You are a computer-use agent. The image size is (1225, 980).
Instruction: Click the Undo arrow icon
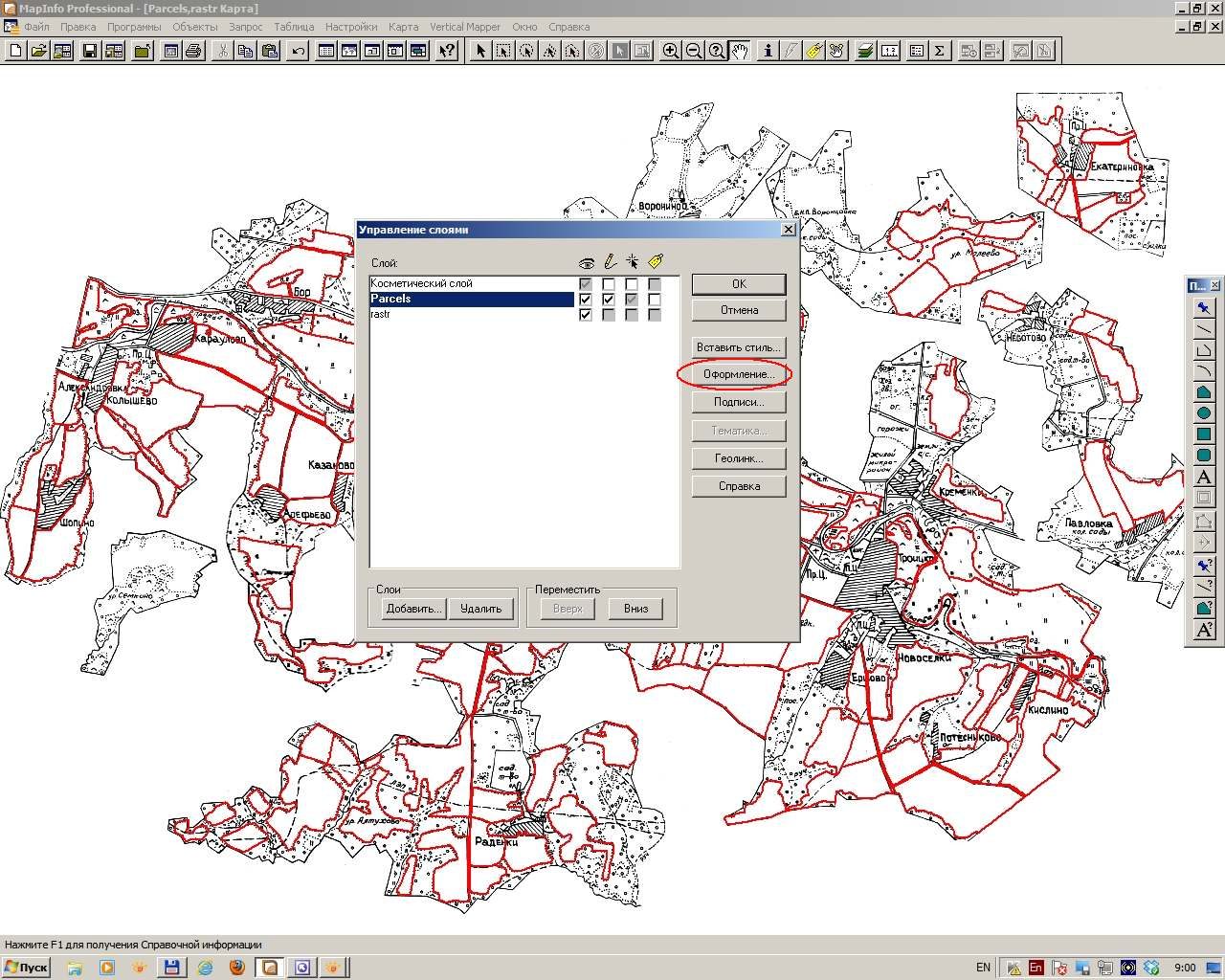(298, 51)
